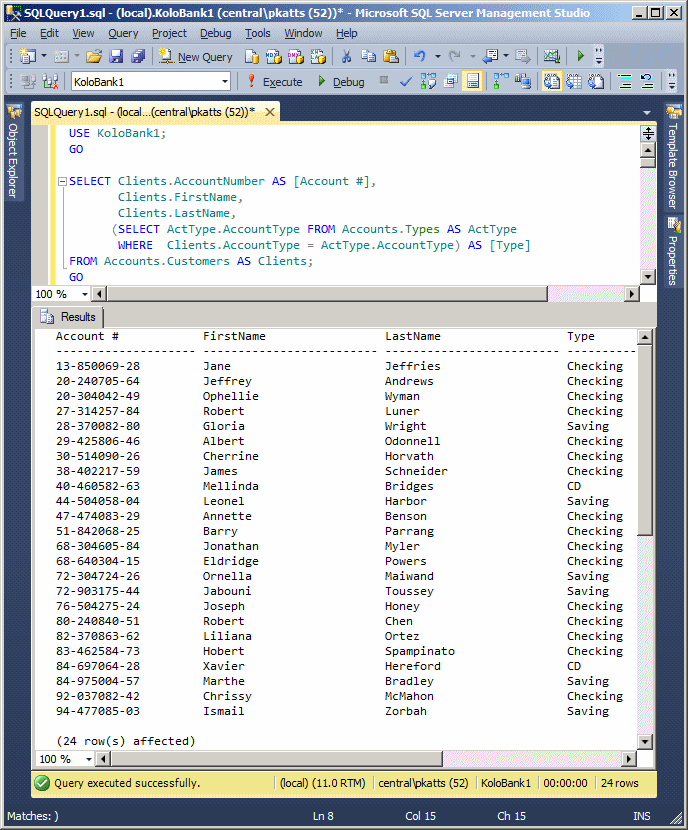Click the Analysis Services DMX Query icon
The width and height of the screenshot is (688, 830).
click(296, 56)
